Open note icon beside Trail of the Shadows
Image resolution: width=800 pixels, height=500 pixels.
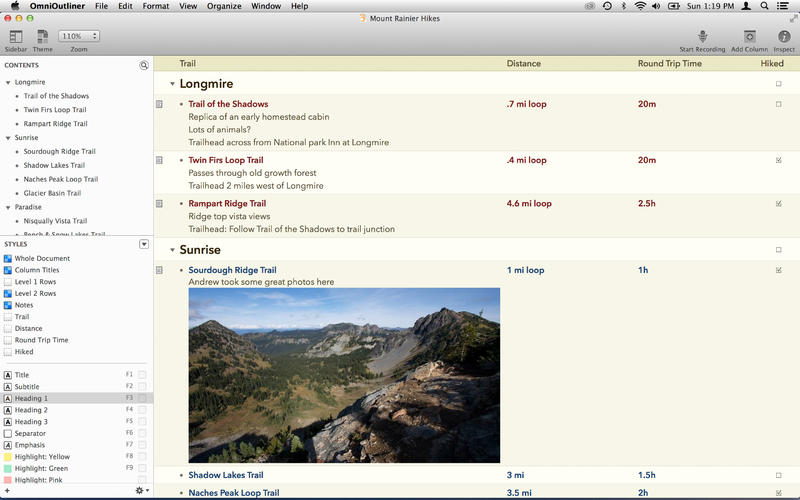159,104
